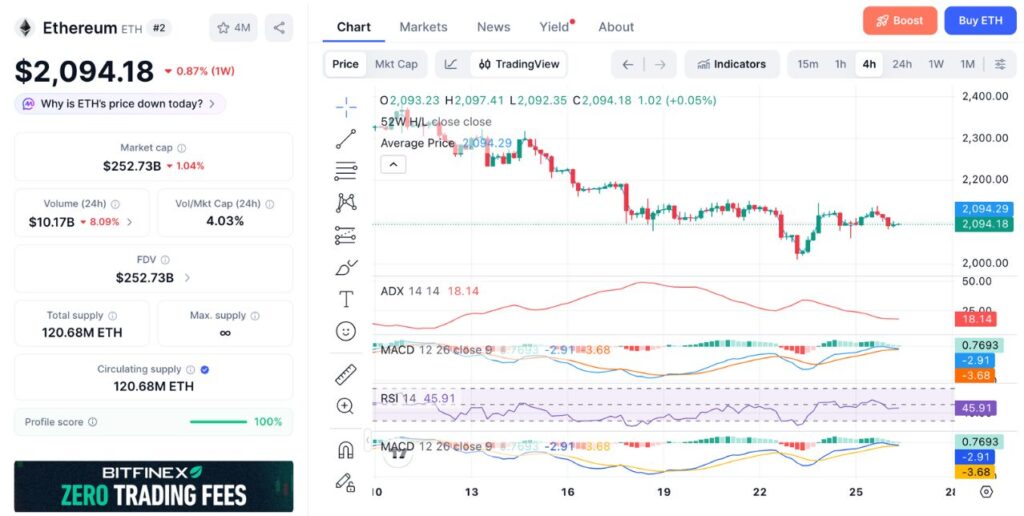This screenshot has width=1024, height=516.
Task: Click the RSI 14 indicator label
Action: pos(398,398)
